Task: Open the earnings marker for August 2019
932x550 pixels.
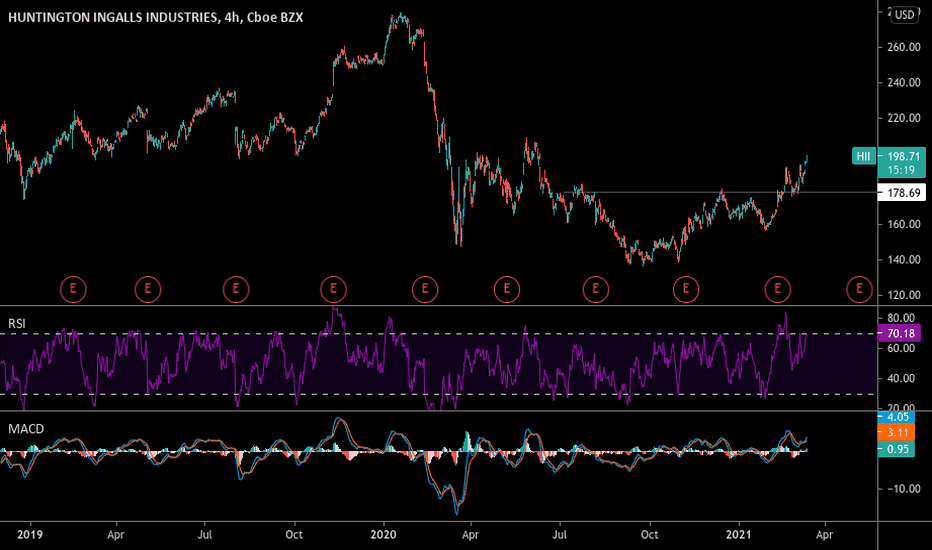Action: coord(236,290)
